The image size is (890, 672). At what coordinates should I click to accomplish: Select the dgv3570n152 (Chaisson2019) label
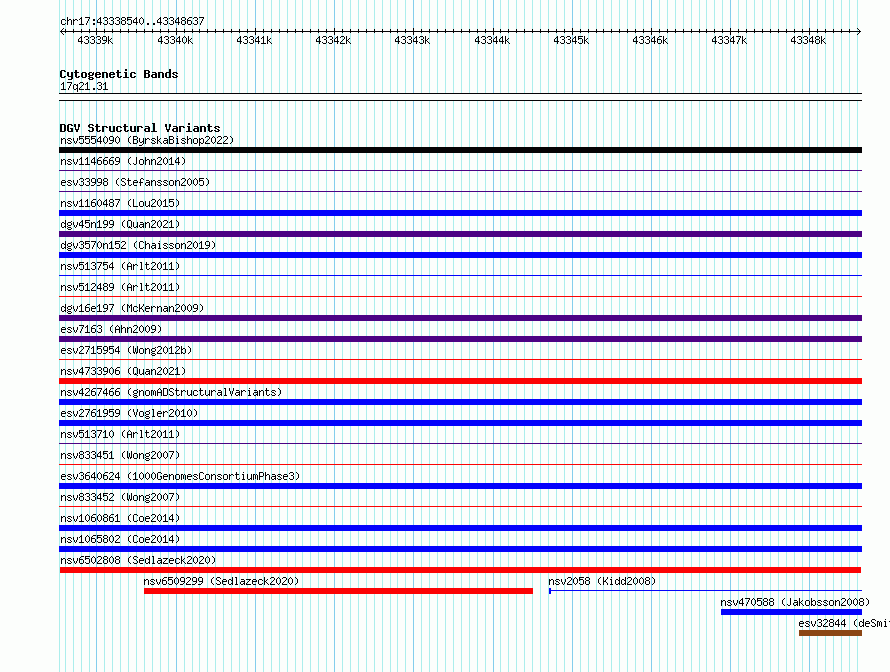pos(138,245)
